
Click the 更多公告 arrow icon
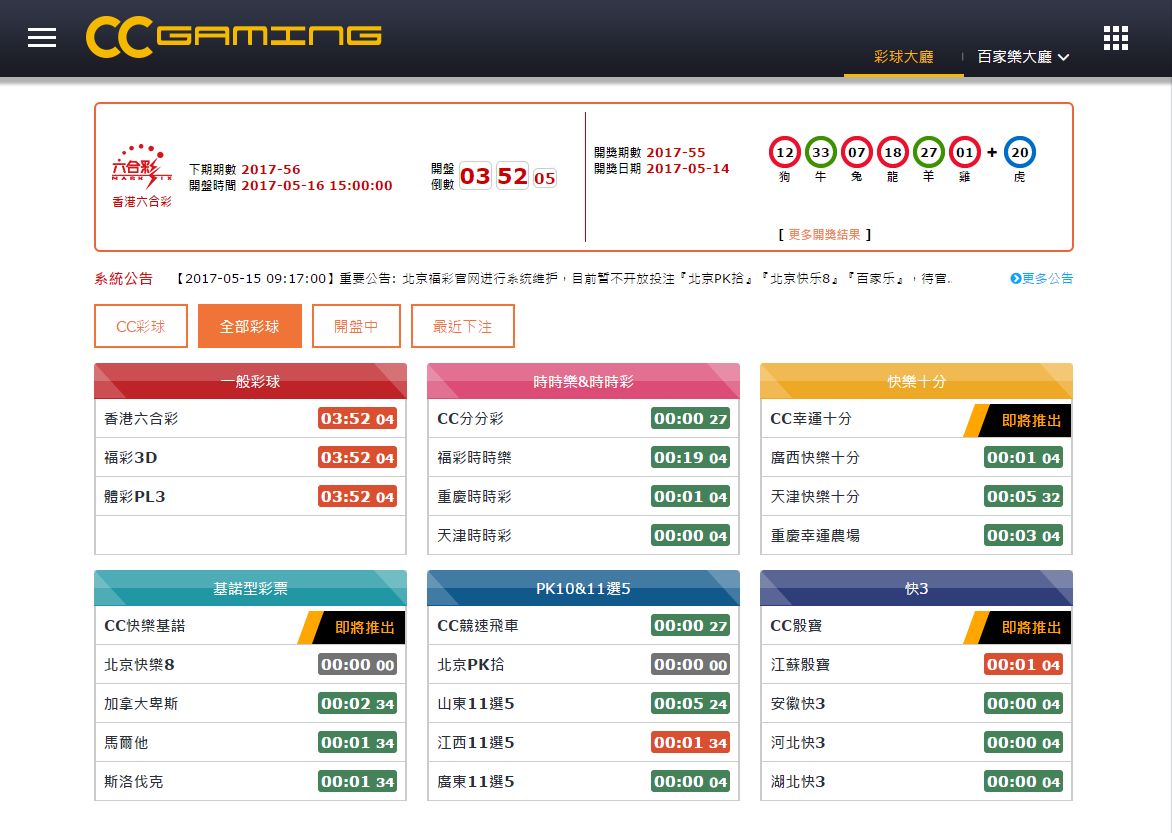tap(1015, 278)
